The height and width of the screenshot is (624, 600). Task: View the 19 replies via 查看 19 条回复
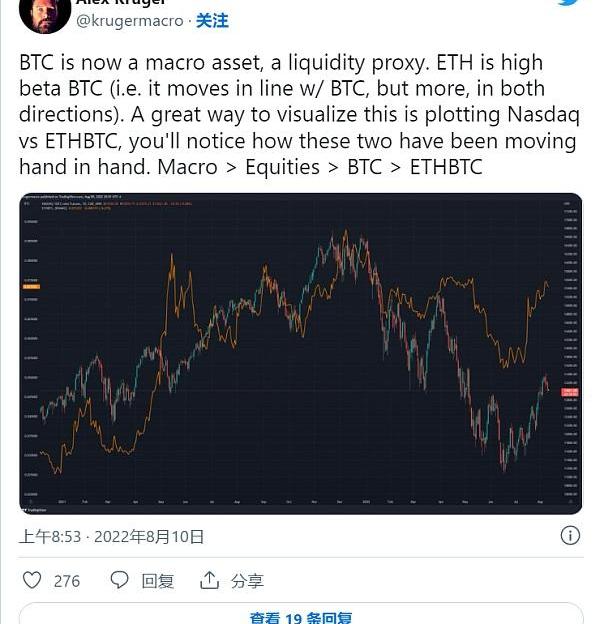pos(301,618)
